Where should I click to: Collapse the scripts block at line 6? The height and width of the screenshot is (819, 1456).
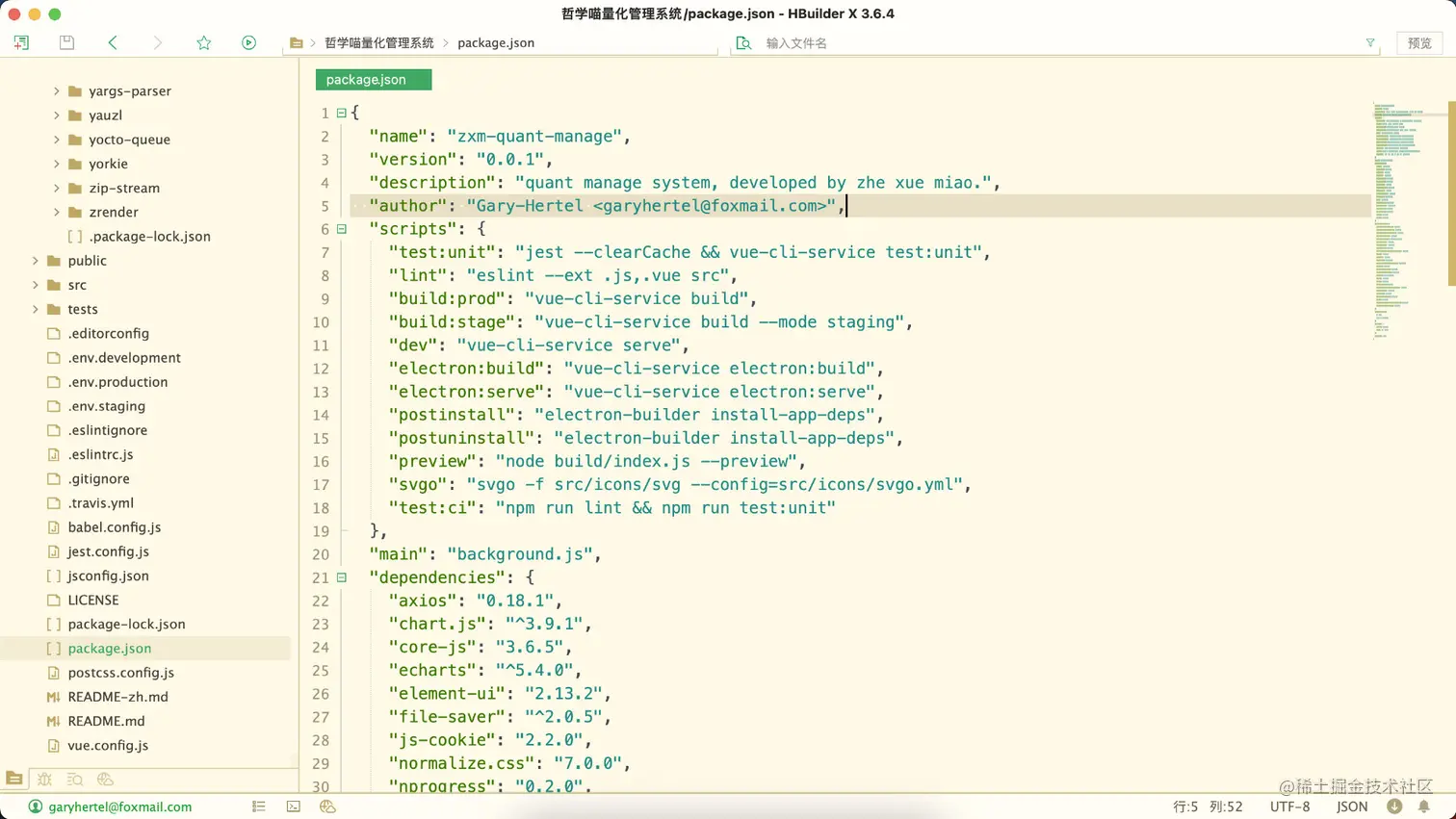[341, 229]
